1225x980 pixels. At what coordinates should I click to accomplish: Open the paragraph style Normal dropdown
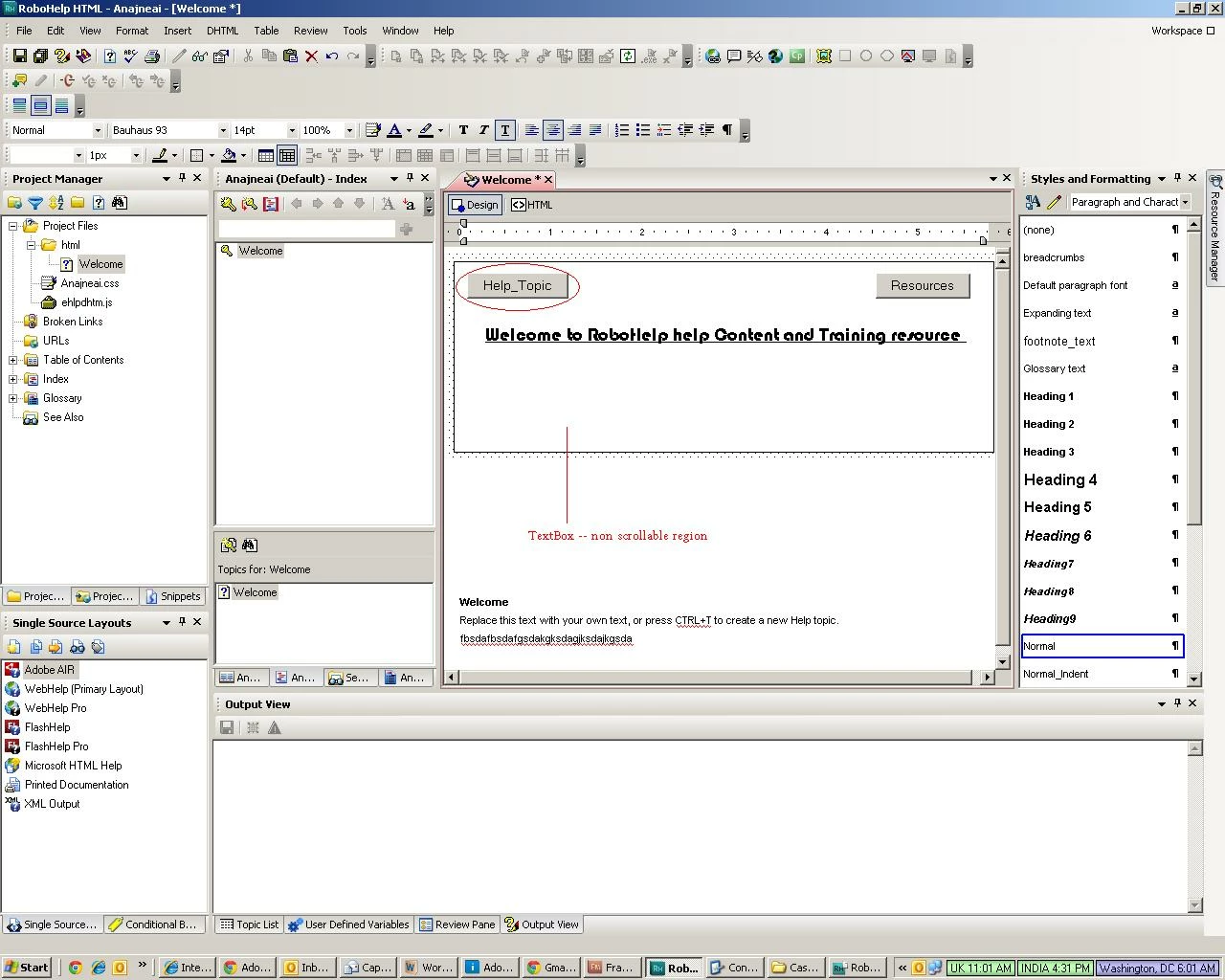click(98, 130)
